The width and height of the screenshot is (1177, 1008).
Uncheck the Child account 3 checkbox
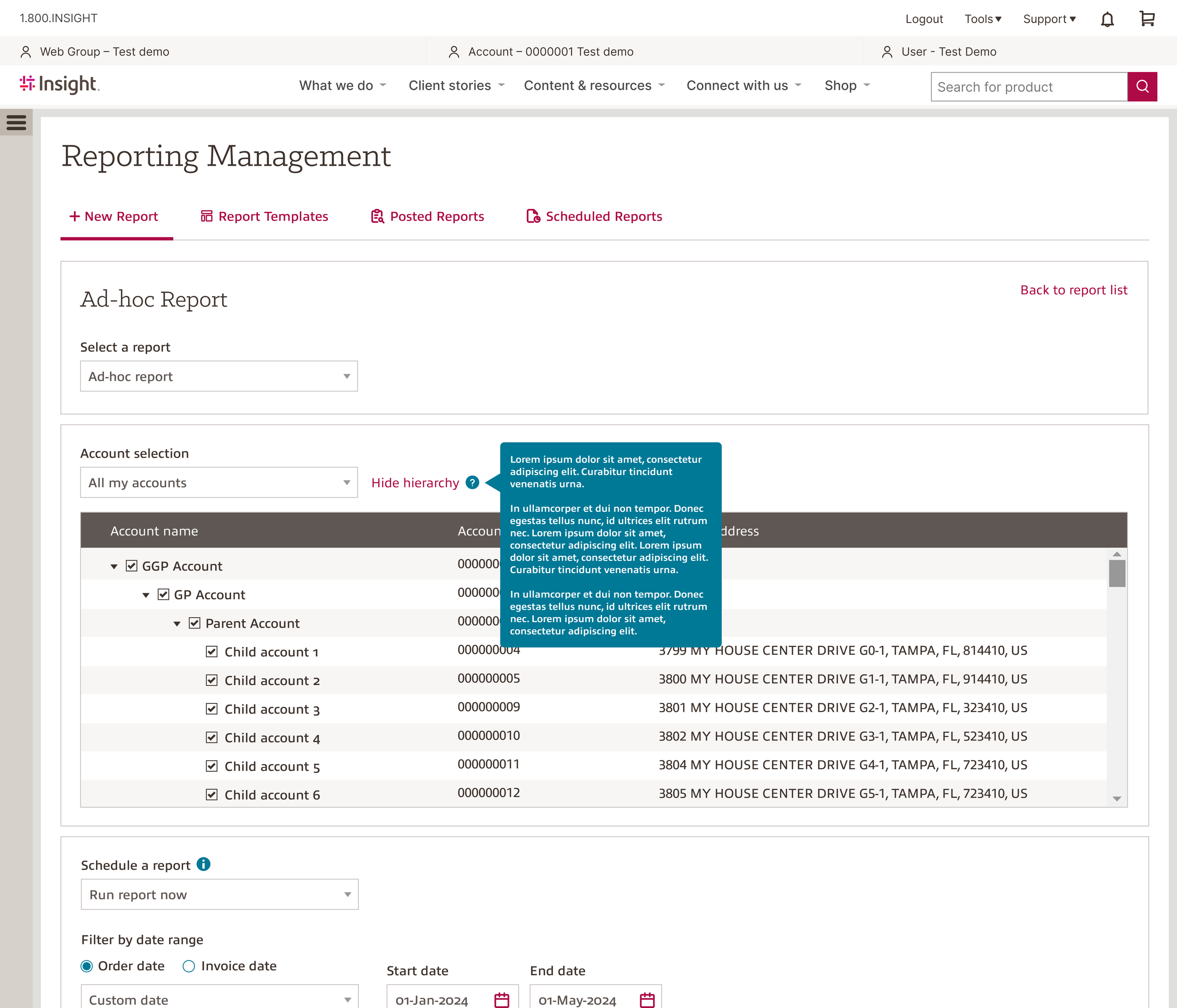pos(212,709)
